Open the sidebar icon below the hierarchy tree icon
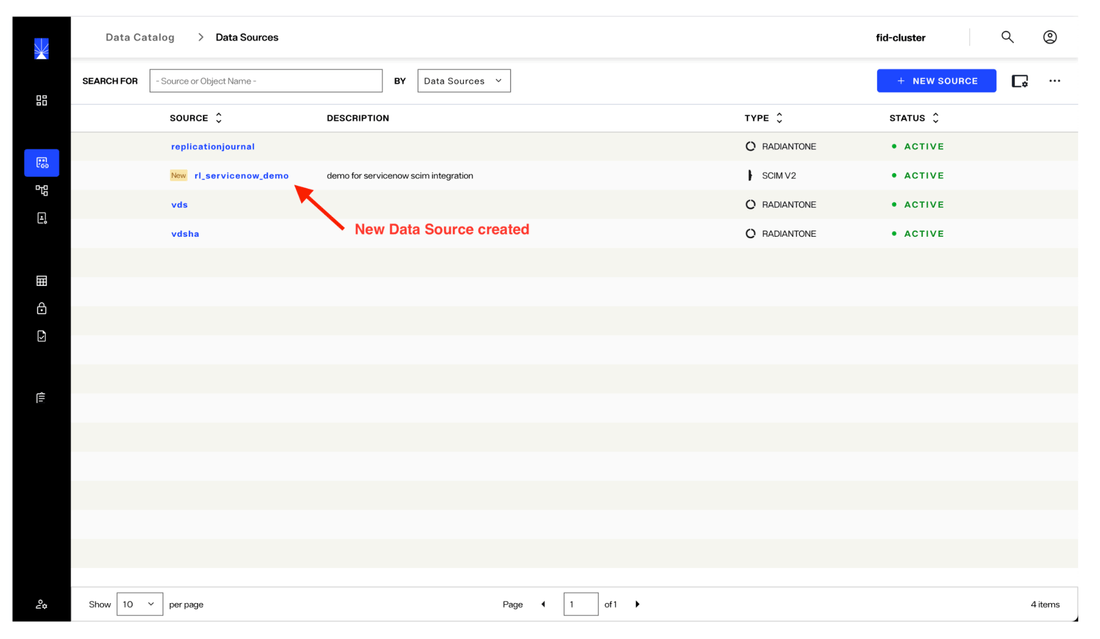The image size is (1100, 639). (41, 218)
